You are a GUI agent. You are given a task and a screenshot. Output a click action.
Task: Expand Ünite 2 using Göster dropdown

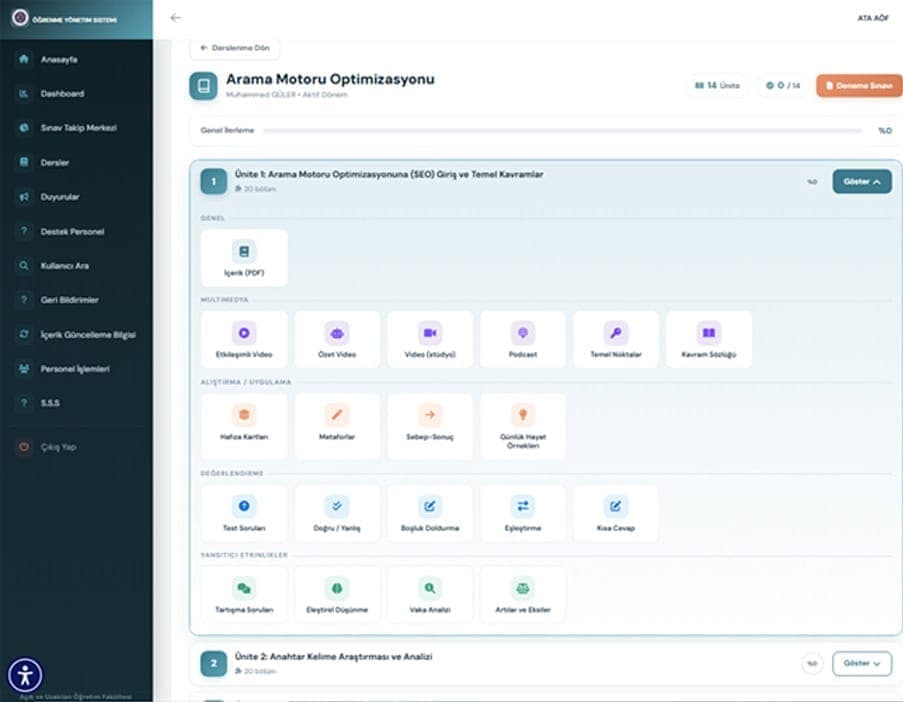861,663
